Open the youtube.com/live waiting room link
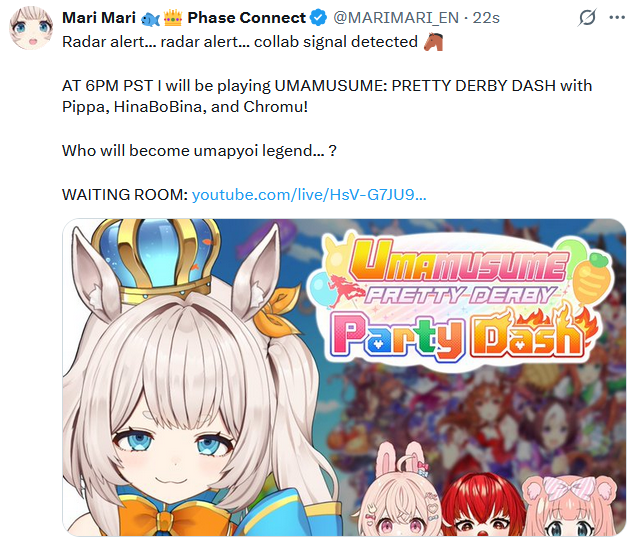Viewport: 631px width, 539px height. 309,195
